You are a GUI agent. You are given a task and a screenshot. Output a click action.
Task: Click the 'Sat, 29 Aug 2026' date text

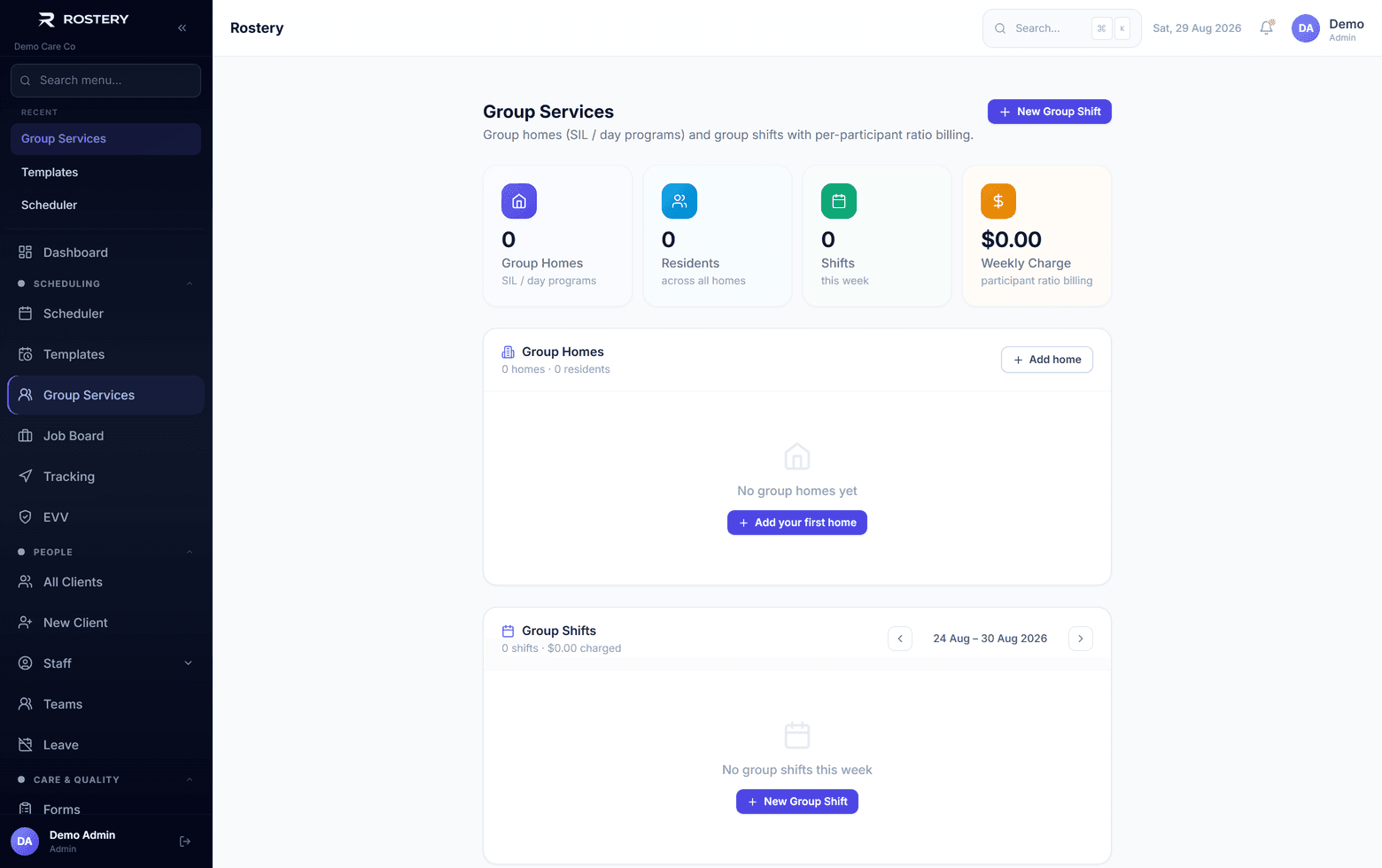[x=1197, y=28]
